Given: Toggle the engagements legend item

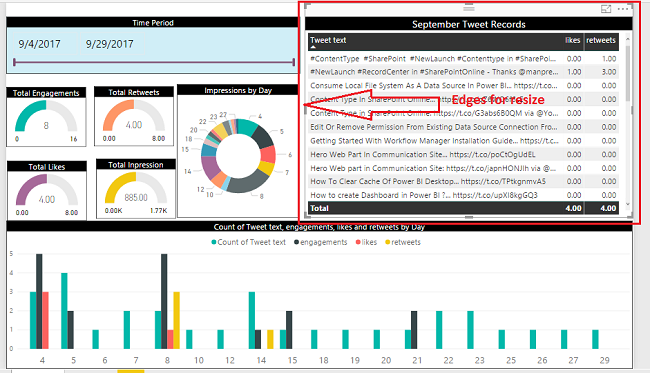Looking at the screenshot, I should [320, 242].
